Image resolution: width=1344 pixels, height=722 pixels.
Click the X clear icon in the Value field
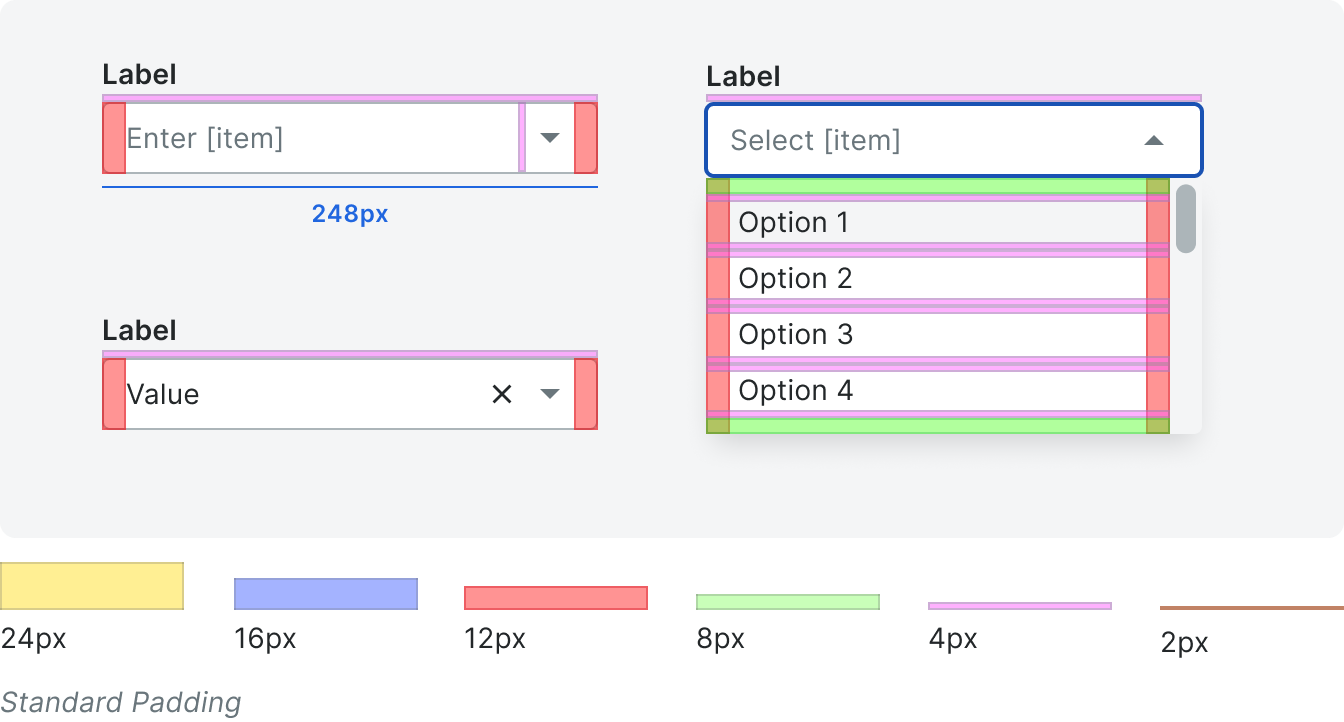502,394
